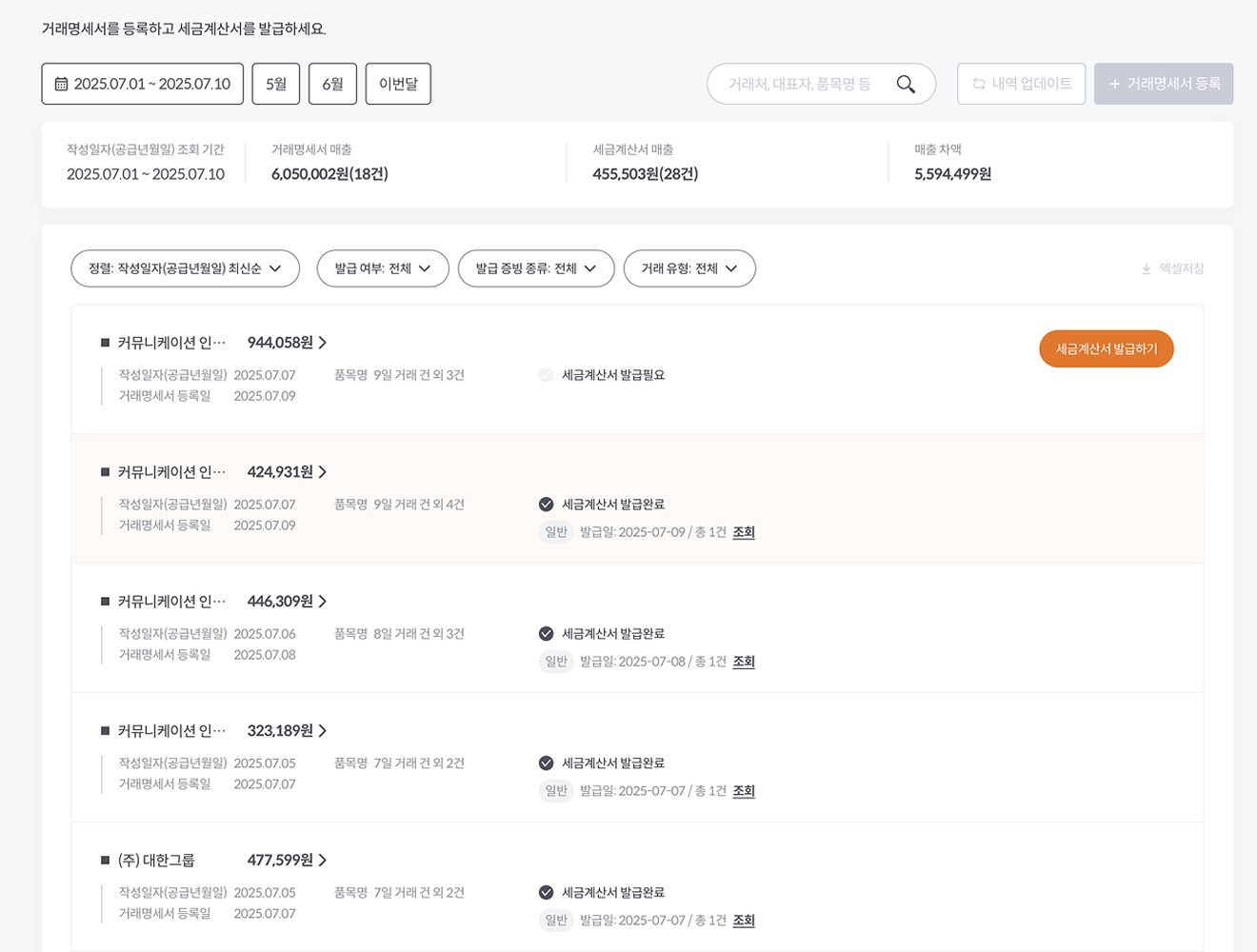Screen dimensions: 1257x952
Task: Click the calendar icon in date range
Action: coord(61,84)
